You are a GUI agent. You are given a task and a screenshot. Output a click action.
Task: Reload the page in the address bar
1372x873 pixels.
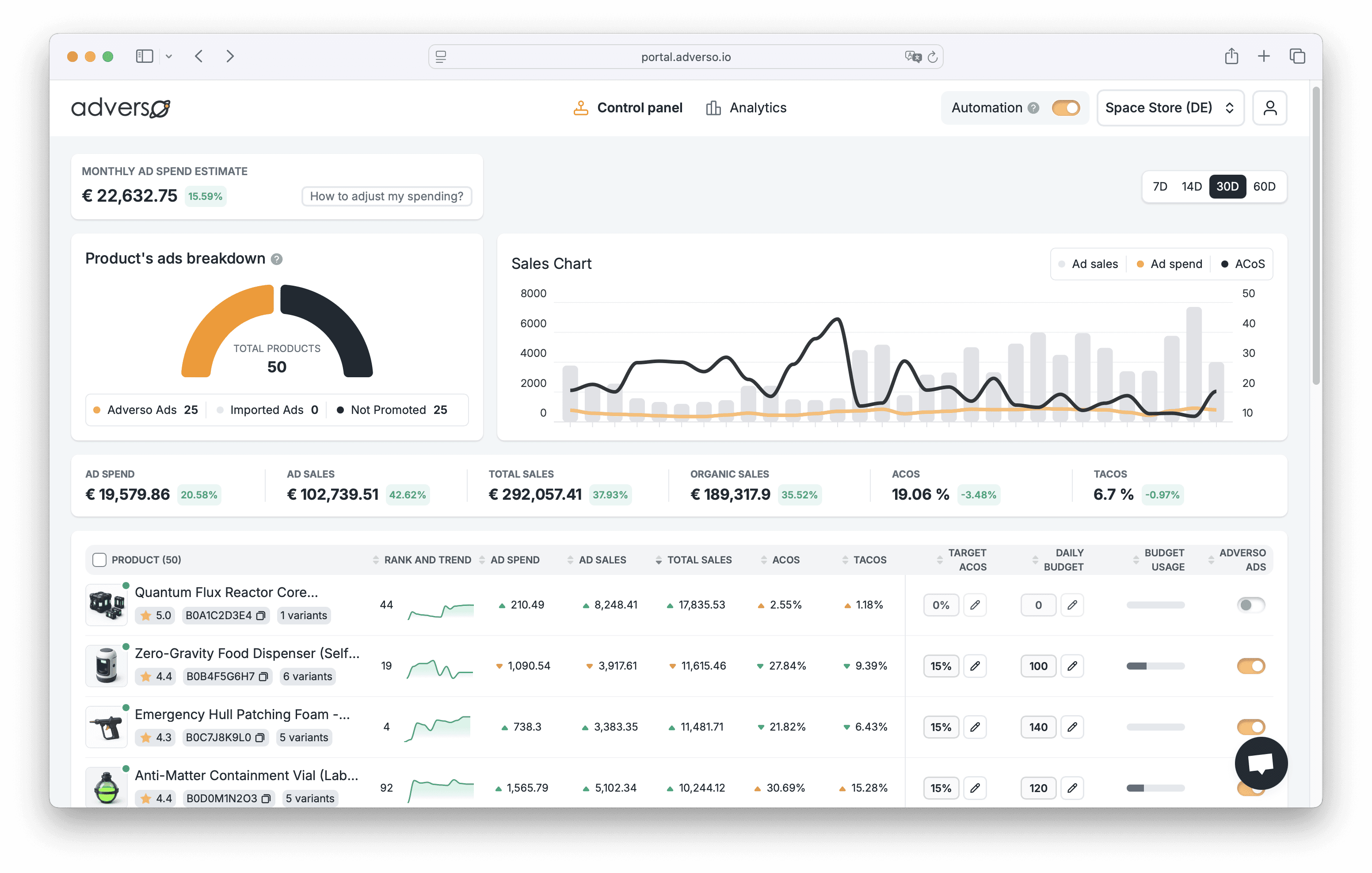click(932, 57)
